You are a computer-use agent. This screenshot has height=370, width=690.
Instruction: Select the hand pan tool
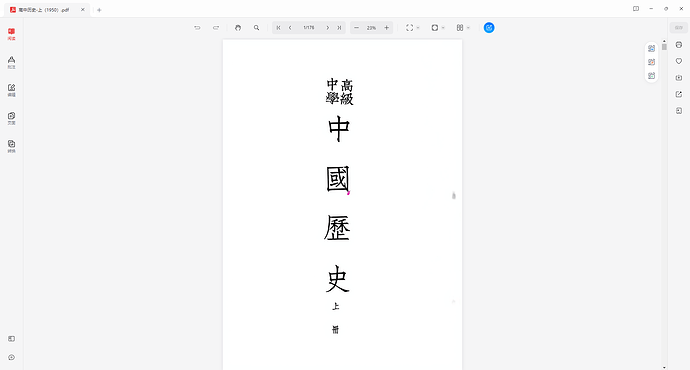point(238,28)
